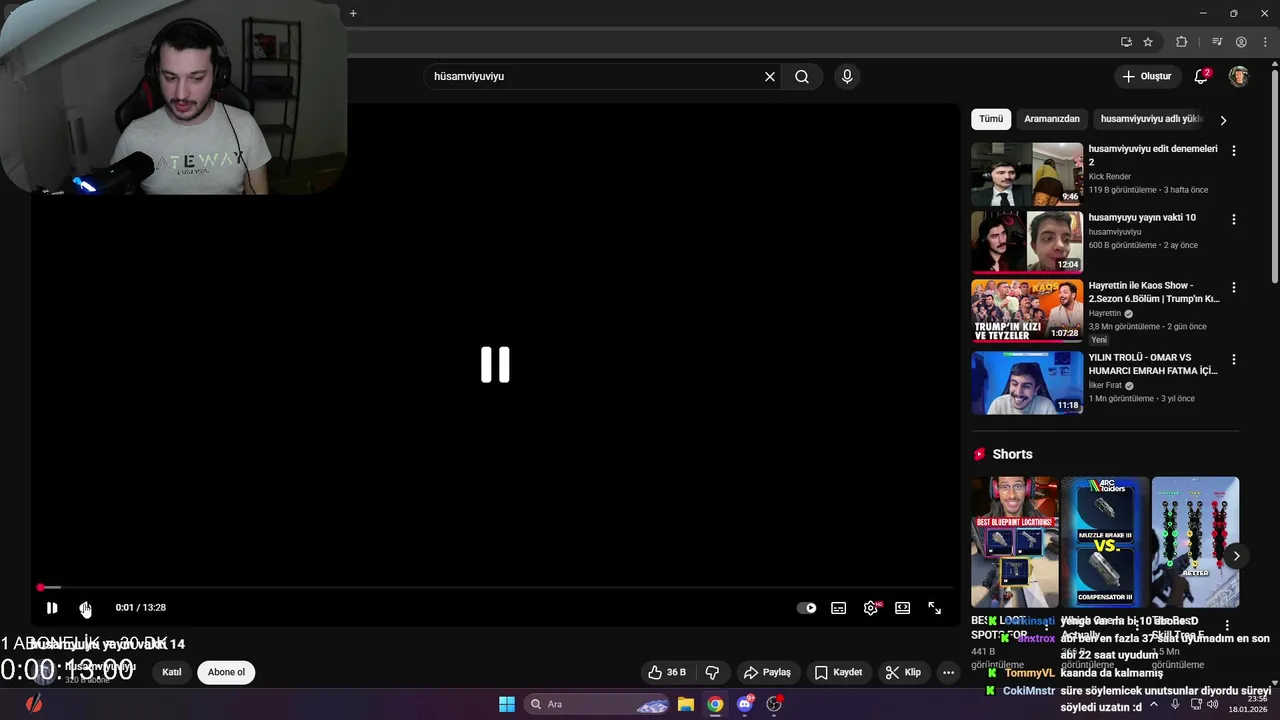Install the app via the address bar install icon
Viewport: 1280px width, 720px height.
(x=1126, y=42)
